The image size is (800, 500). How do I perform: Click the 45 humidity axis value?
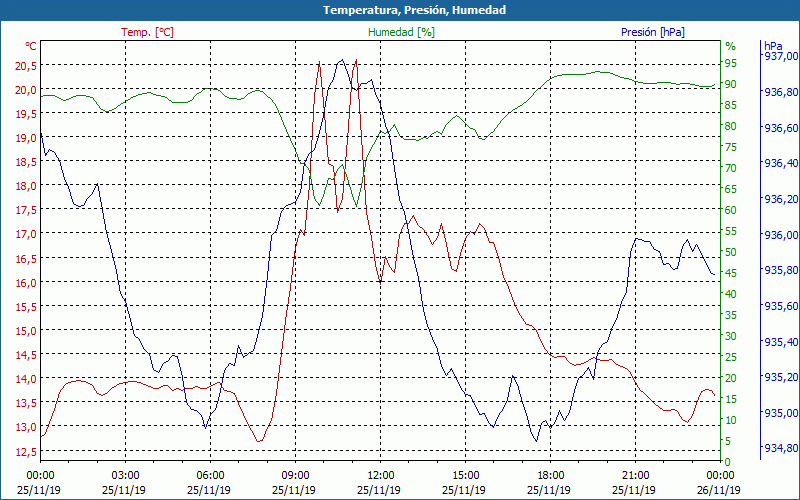point(731,273)
